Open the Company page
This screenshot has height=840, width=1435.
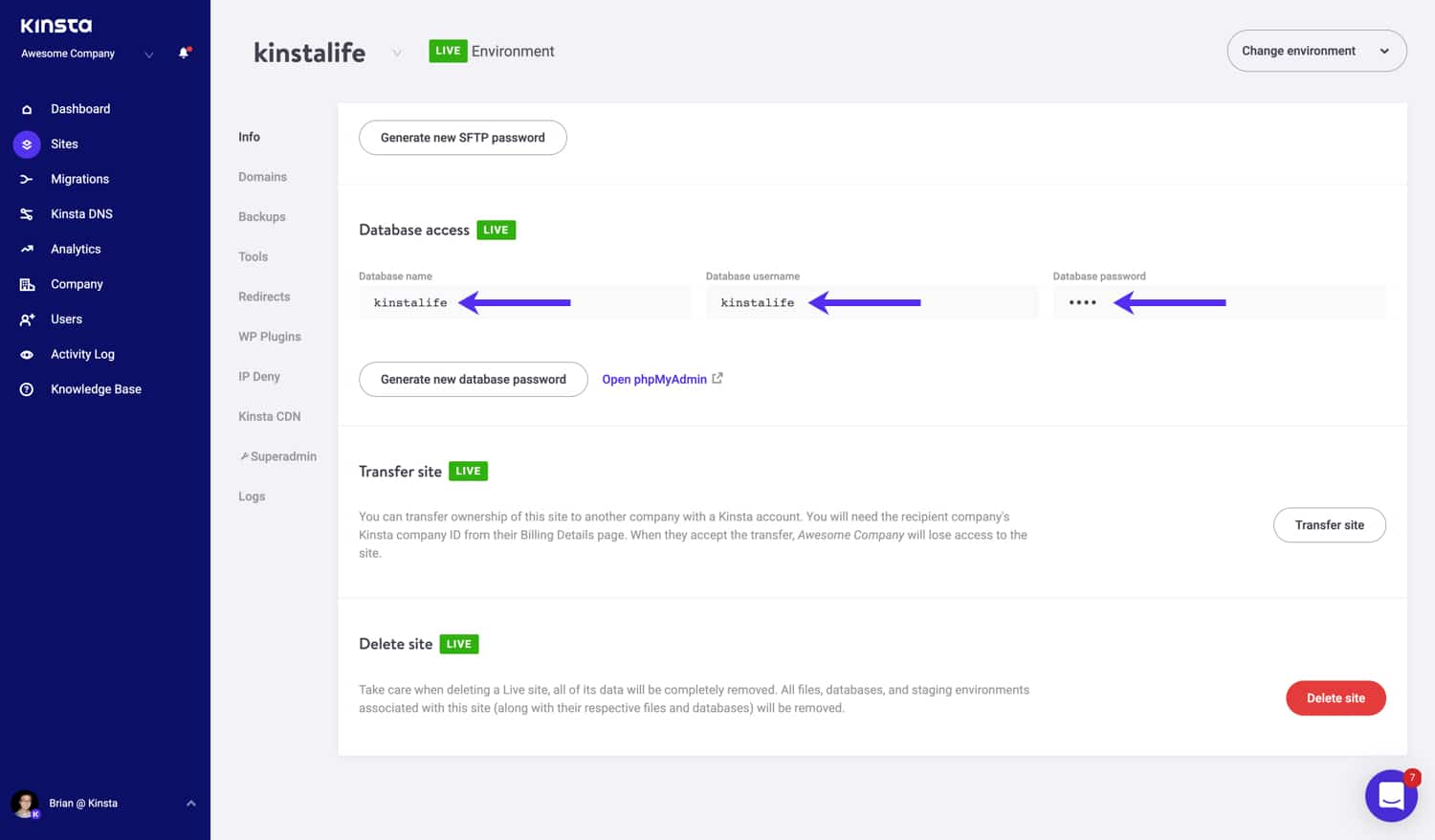77,284
